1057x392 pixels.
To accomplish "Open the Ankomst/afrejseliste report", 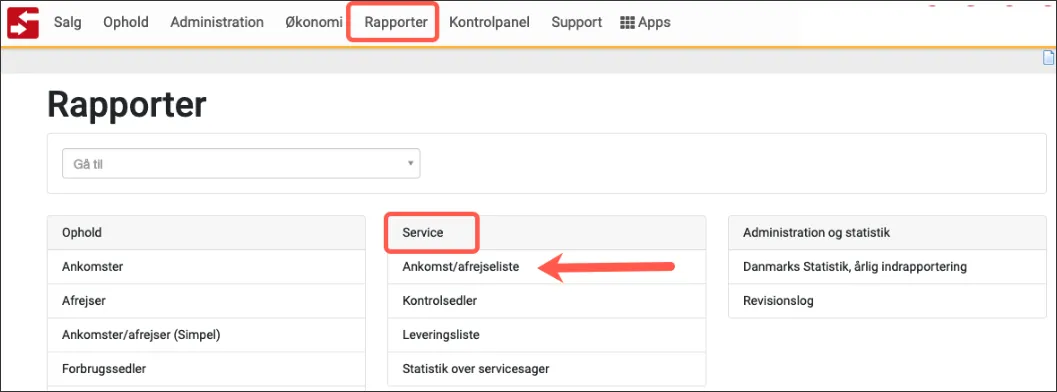I will [x=547, y=267].
